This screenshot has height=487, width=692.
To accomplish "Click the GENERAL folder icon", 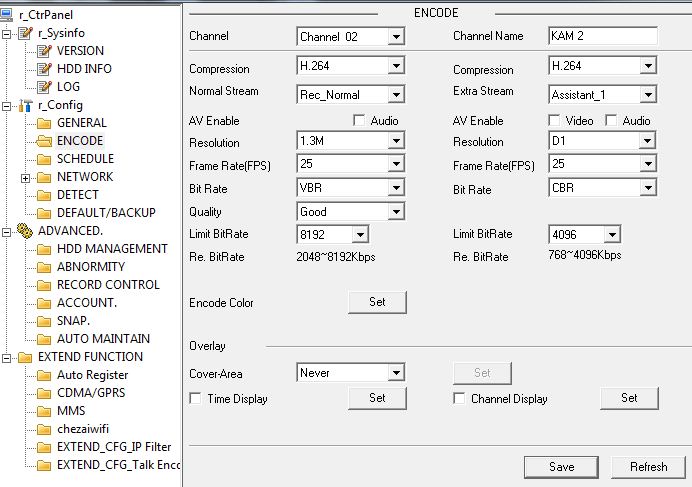I will click(44, 123).
